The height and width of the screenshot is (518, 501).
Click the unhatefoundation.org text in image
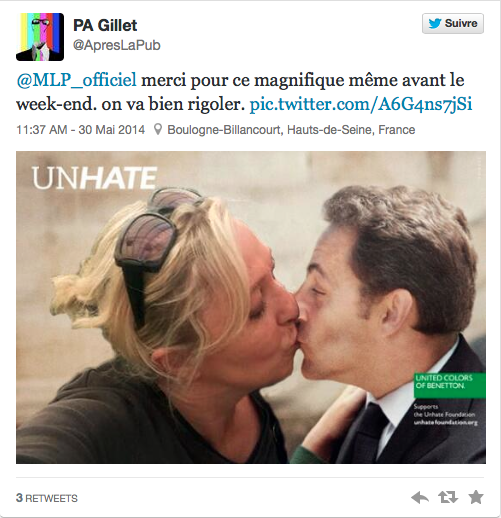pyautogui.click(x=446, y=423)
